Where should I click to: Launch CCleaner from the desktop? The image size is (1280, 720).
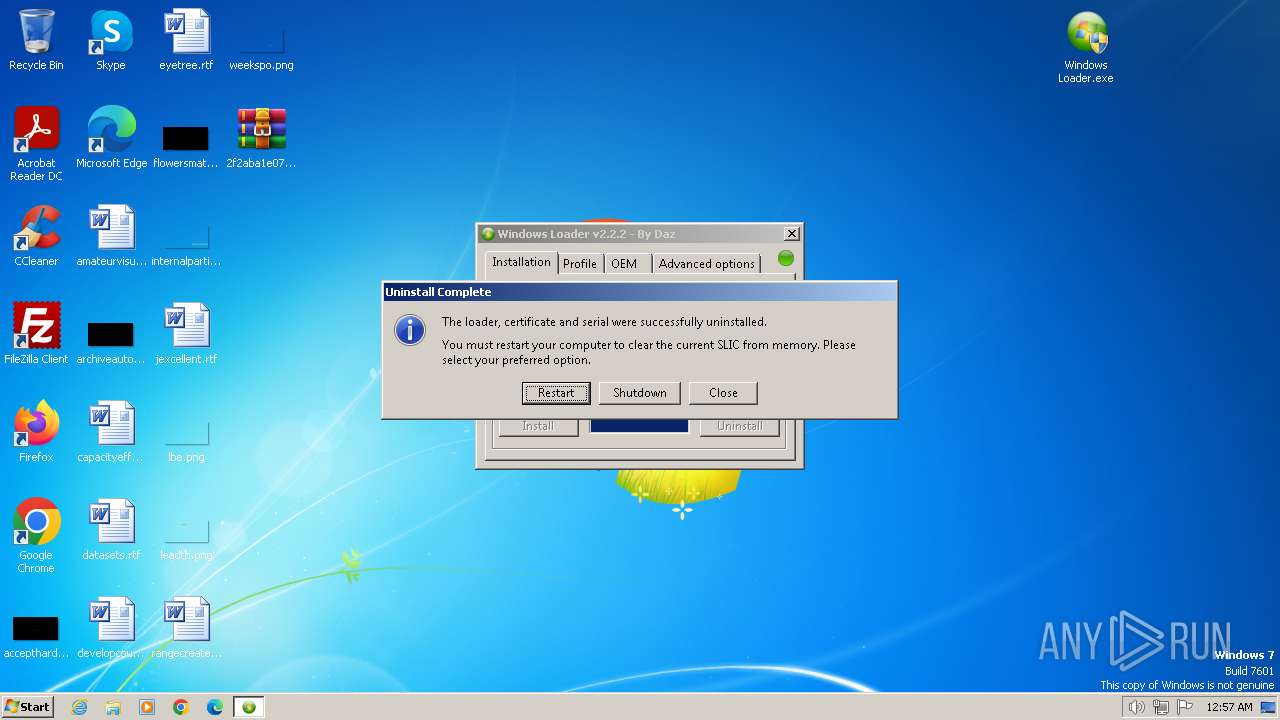(36, 236)
